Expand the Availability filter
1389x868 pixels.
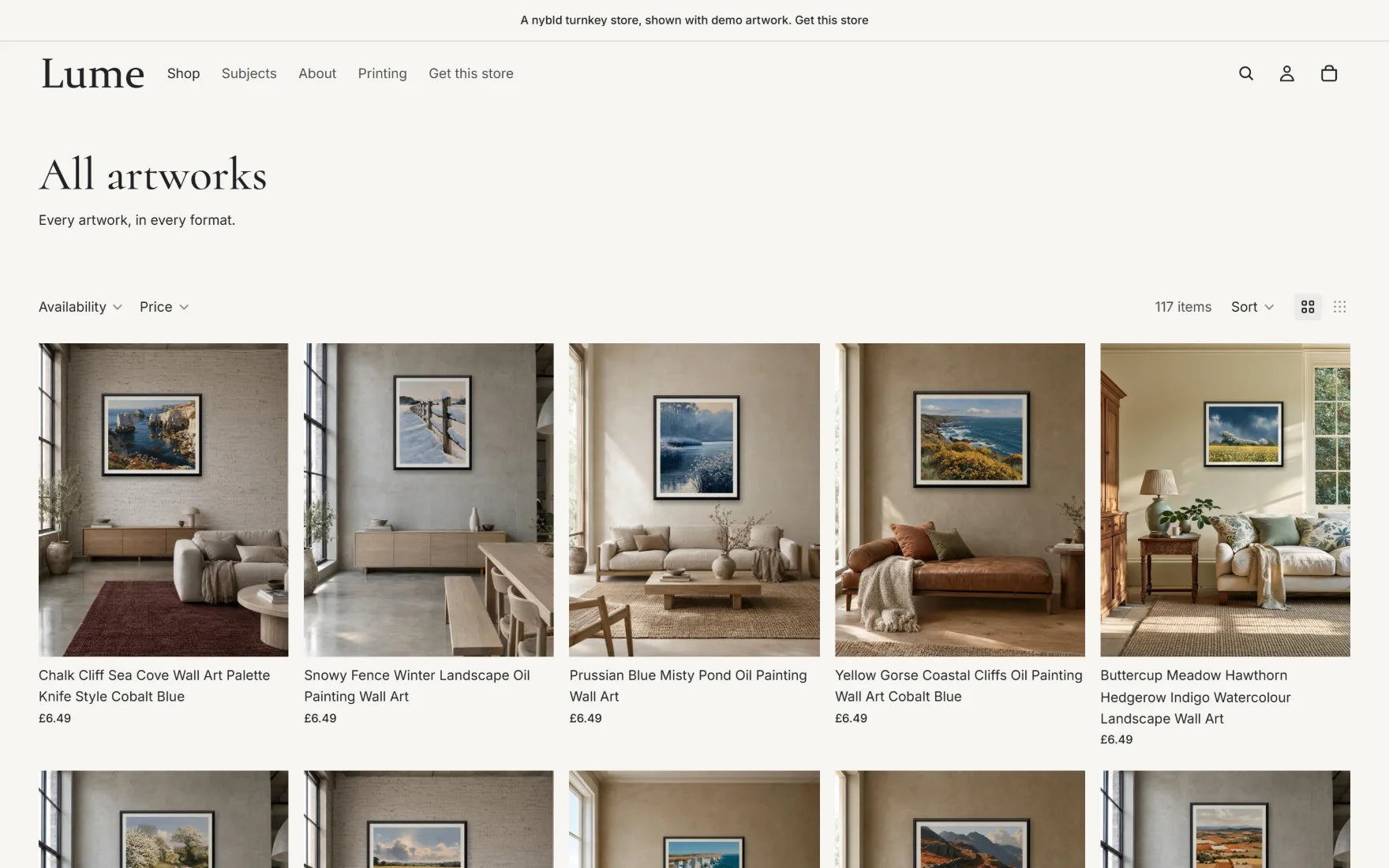click(x=80, y=307)
